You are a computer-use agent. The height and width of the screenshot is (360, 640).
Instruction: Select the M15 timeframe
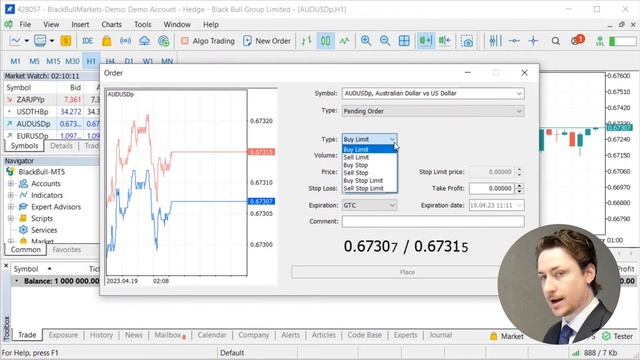(53, 61)
